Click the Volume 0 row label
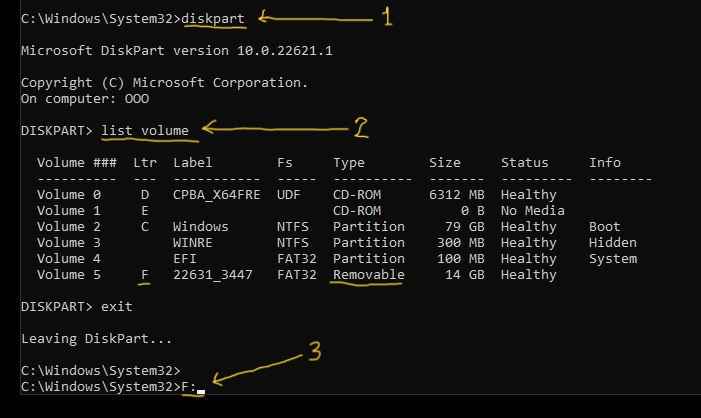 coord(69,194)
